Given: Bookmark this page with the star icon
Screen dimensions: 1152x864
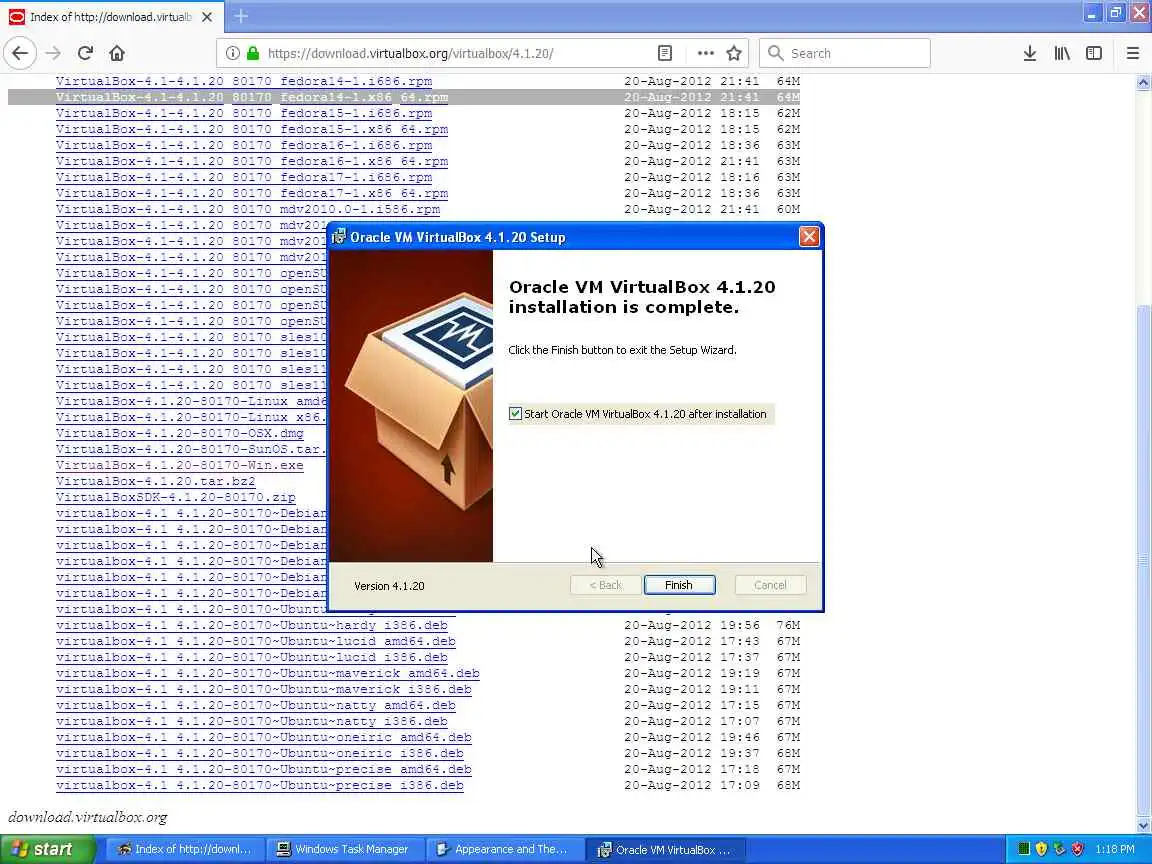Looking at the screenshot, I should [x=733, y=53].
